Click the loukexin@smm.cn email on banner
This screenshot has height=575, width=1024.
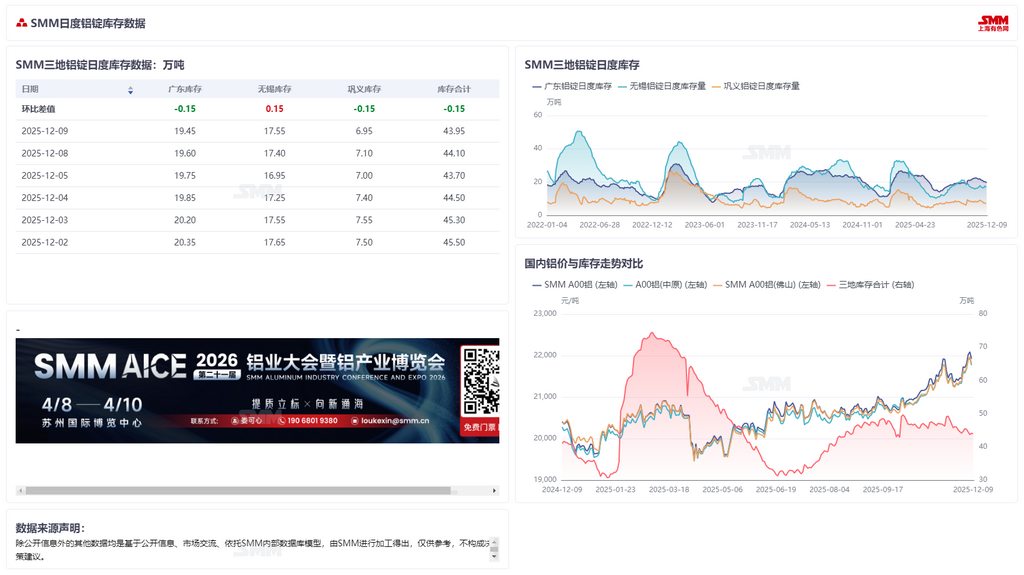(394, 421)
